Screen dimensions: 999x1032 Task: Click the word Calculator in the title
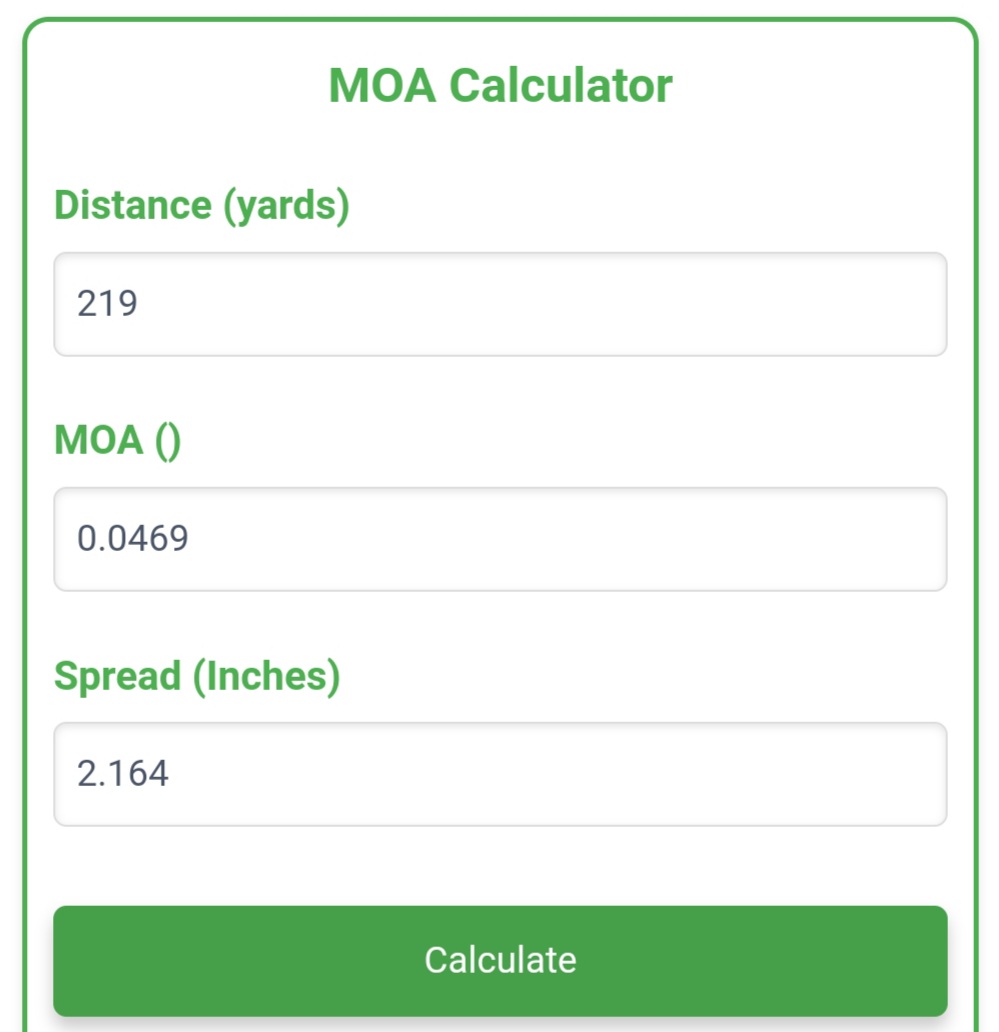pyautogui.click(x=561, y=86)
